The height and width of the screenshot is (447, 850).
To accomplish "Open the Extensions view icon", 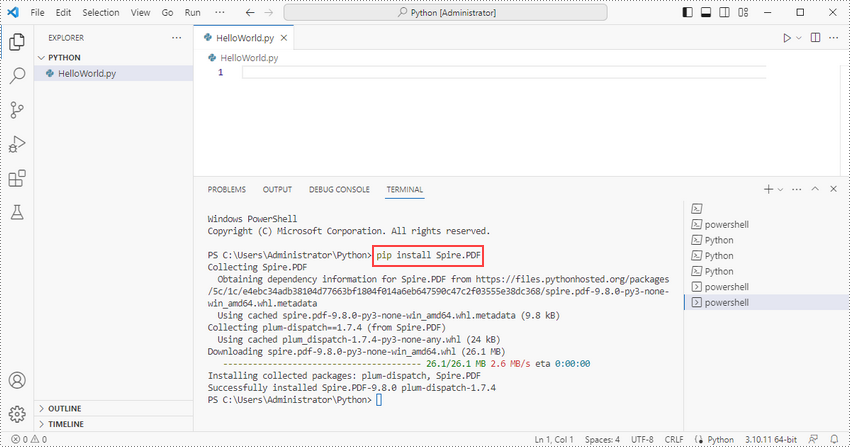I will tap(17, 178).
